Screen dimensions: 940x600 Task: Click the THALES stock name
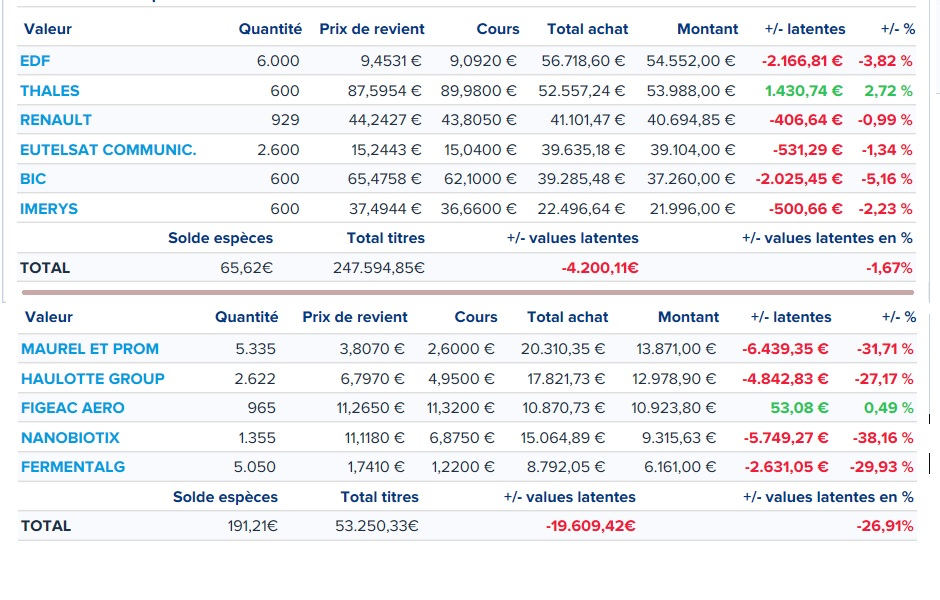click(x=50, y=91)
